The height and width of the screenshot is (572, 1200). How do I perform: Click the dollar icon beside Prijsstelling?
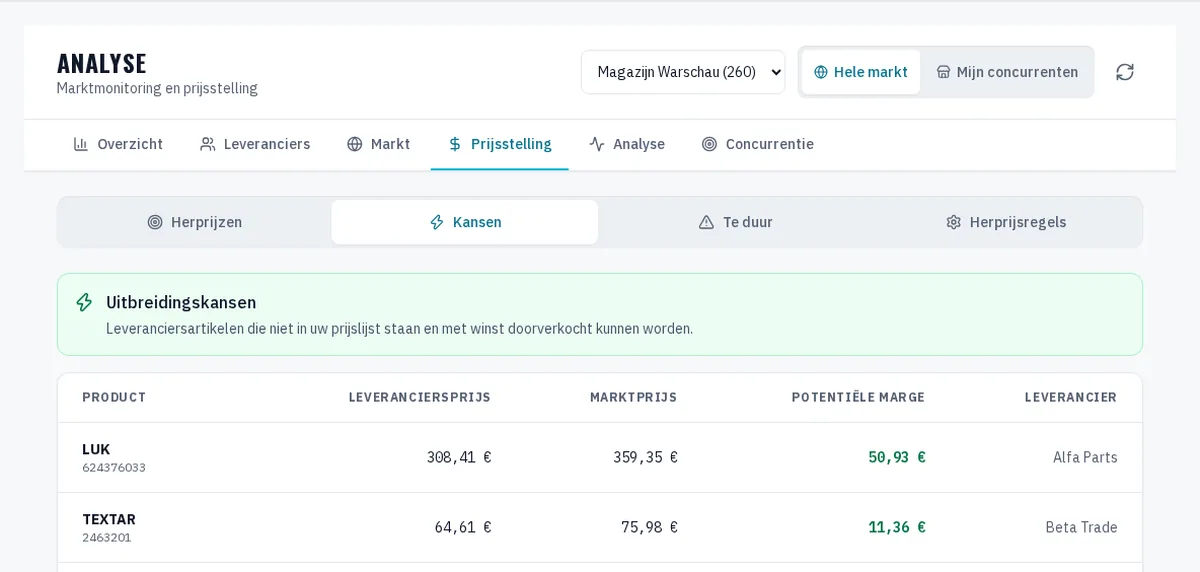[455, 144]
